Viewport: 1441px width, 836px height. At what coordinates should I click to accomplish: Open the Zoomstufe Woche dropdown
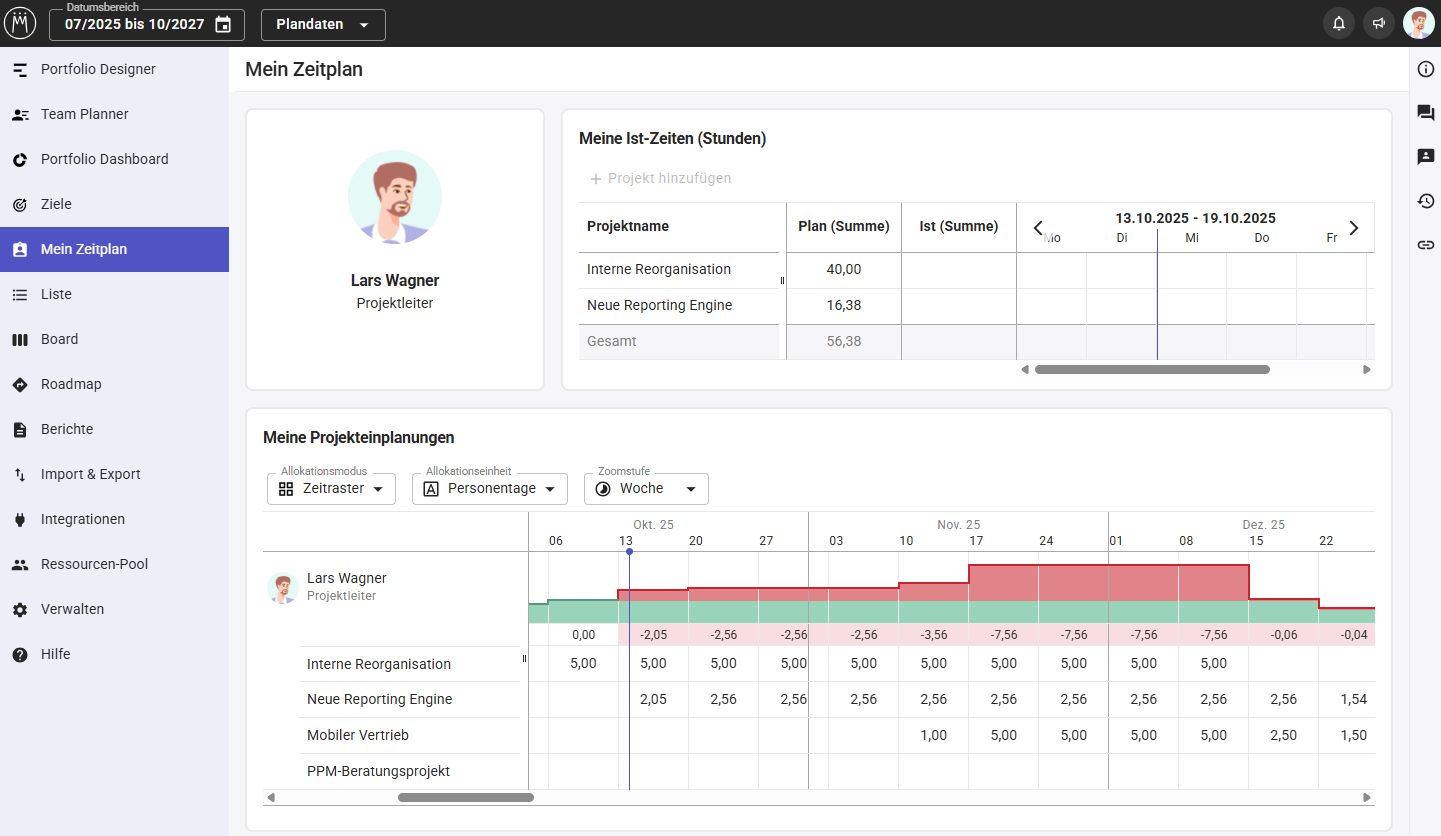tap(646, 489)
